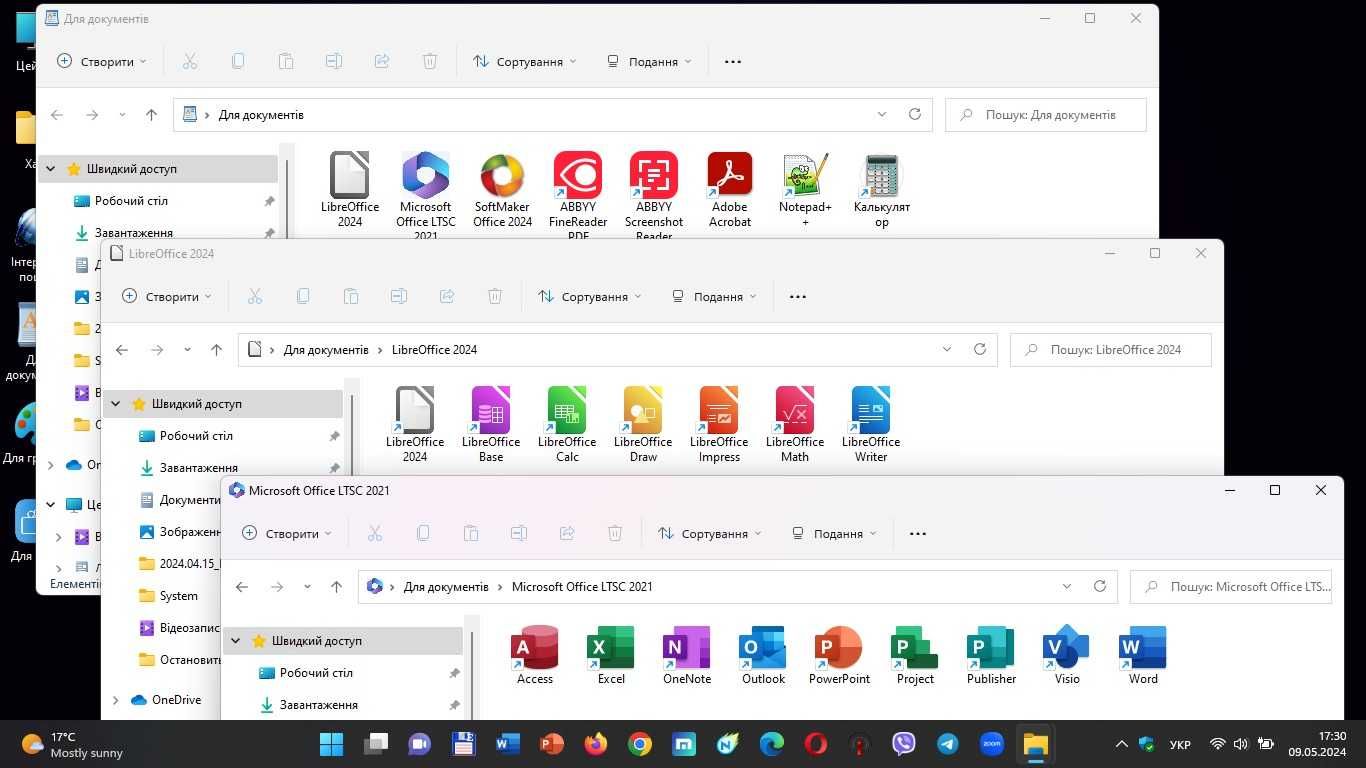Open the Windows Start menu
Viewport: 1366px width, 768px height.
point(332,744)
